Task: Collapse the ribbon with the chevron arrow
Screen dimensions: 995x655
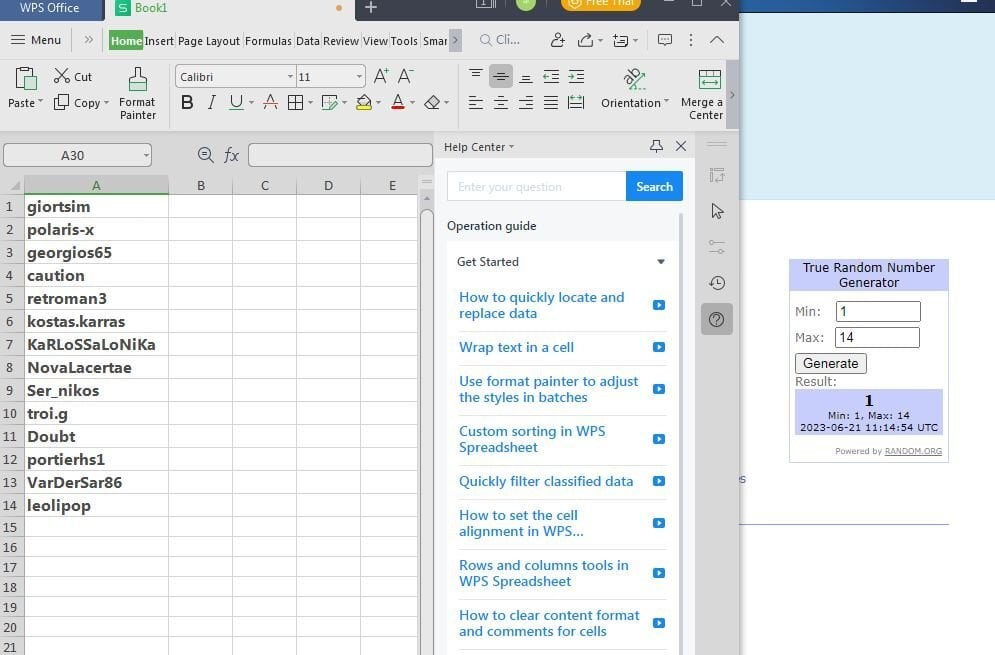Action: click(716, 40)
